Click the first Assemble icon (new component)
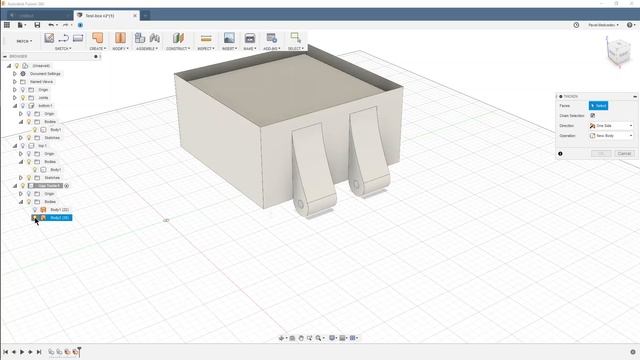This screenshot has height=360, width=640. coord(140,38)
